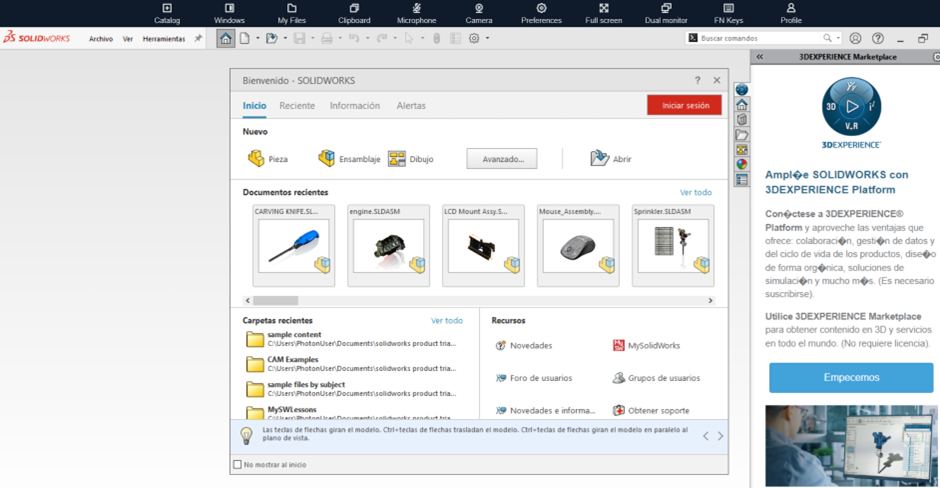Expand the Select tool dropdown arrow
Image resolution: width=940 pixels, height=488 pixels.
pyautogui.click(x=423, y=38)
